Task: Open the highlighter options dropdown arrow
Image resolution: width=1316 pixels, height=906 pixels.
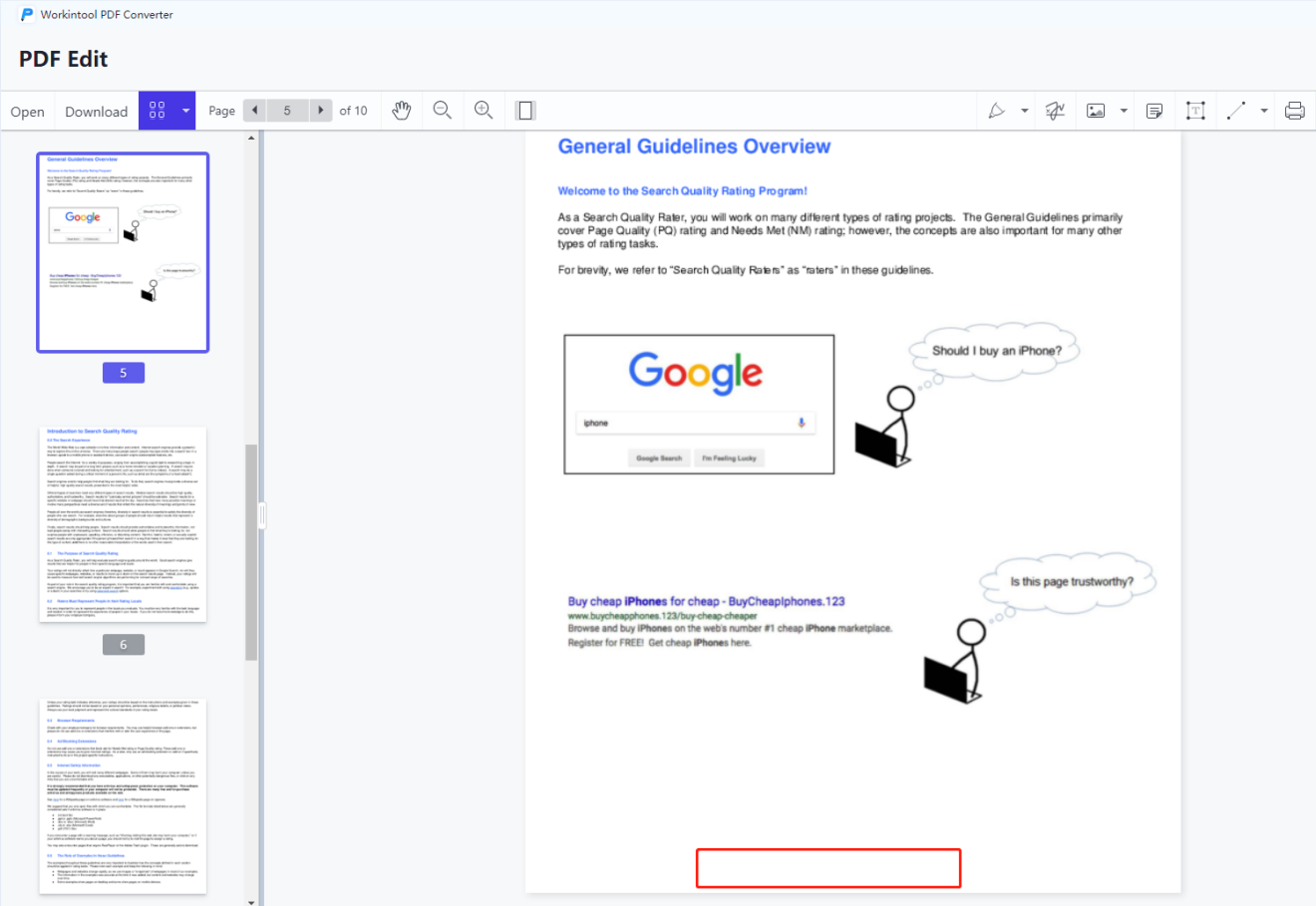Action: point(1024,111)
